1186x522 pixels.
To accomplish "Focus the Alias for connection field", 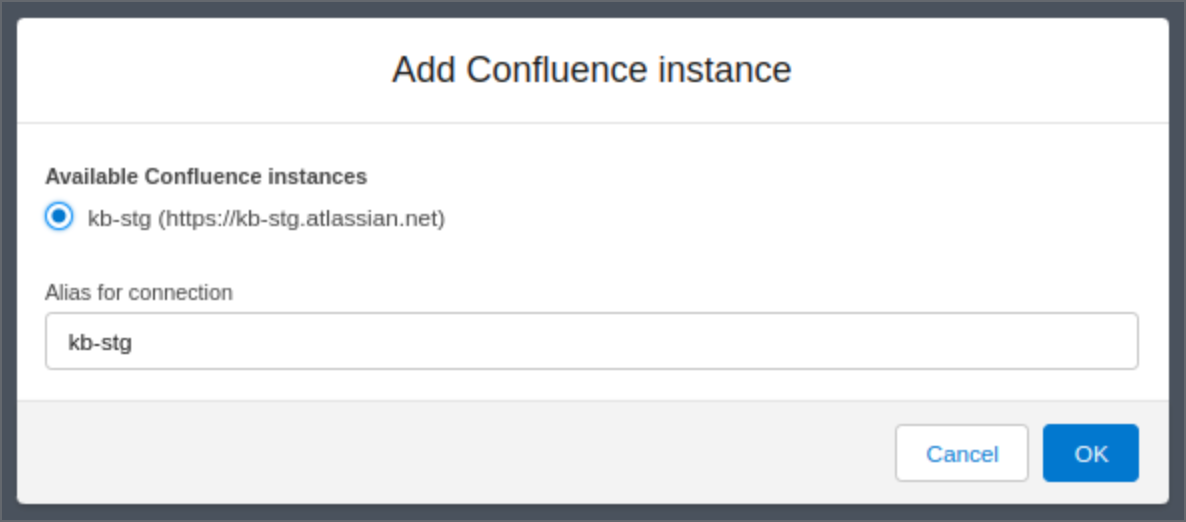I will pyautogui.click(x=591, y=341).
